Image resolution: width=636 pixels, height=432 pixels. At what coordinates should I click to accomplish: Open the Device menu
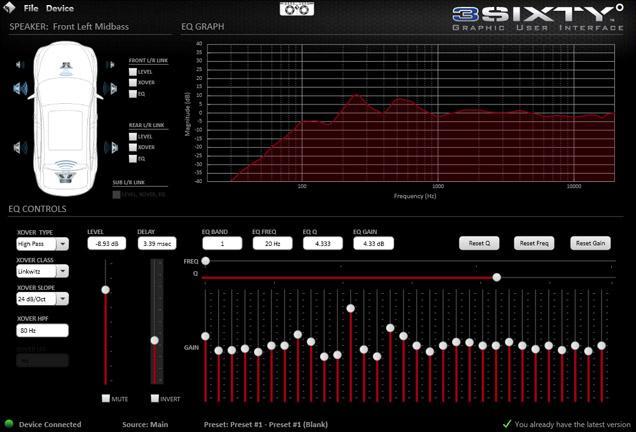tap(59, 8)
